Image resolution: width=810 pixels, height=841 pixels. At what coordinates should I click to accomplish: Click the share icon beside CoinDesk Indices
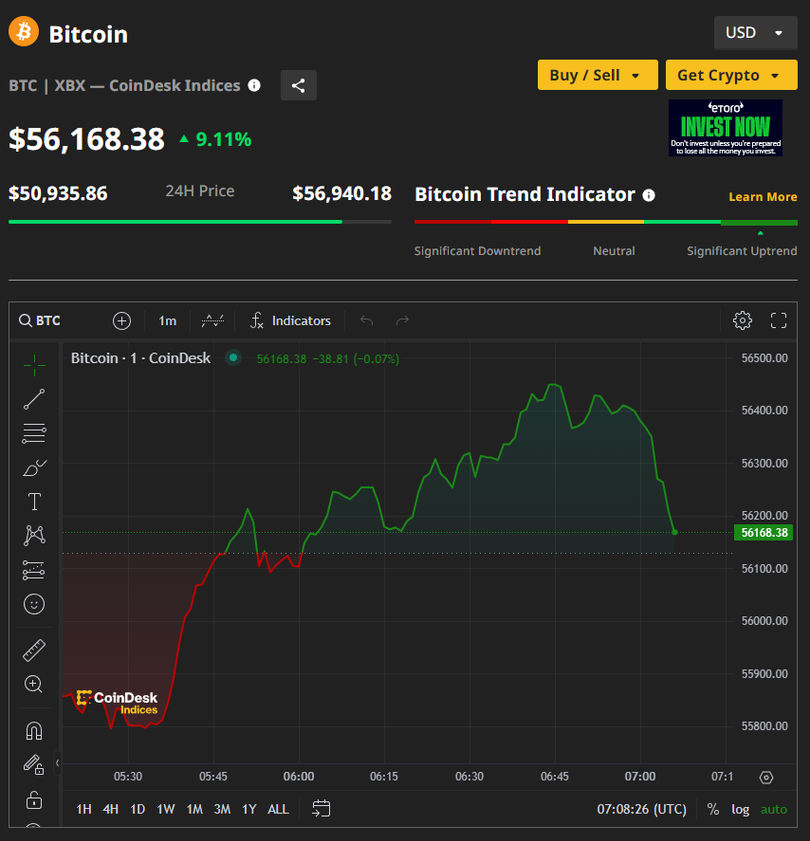click(298, 85)
